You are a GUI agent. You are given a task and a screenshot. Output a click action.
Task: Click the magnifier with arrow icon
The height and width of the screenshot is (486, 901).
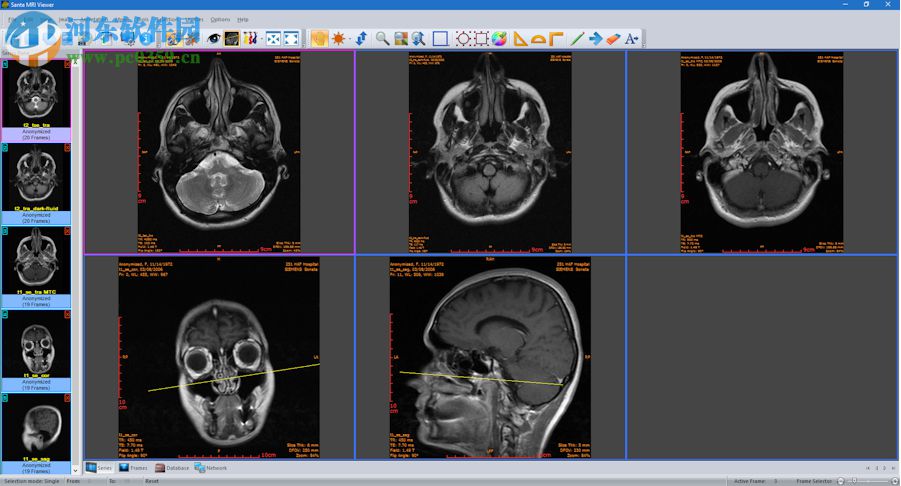418,38
